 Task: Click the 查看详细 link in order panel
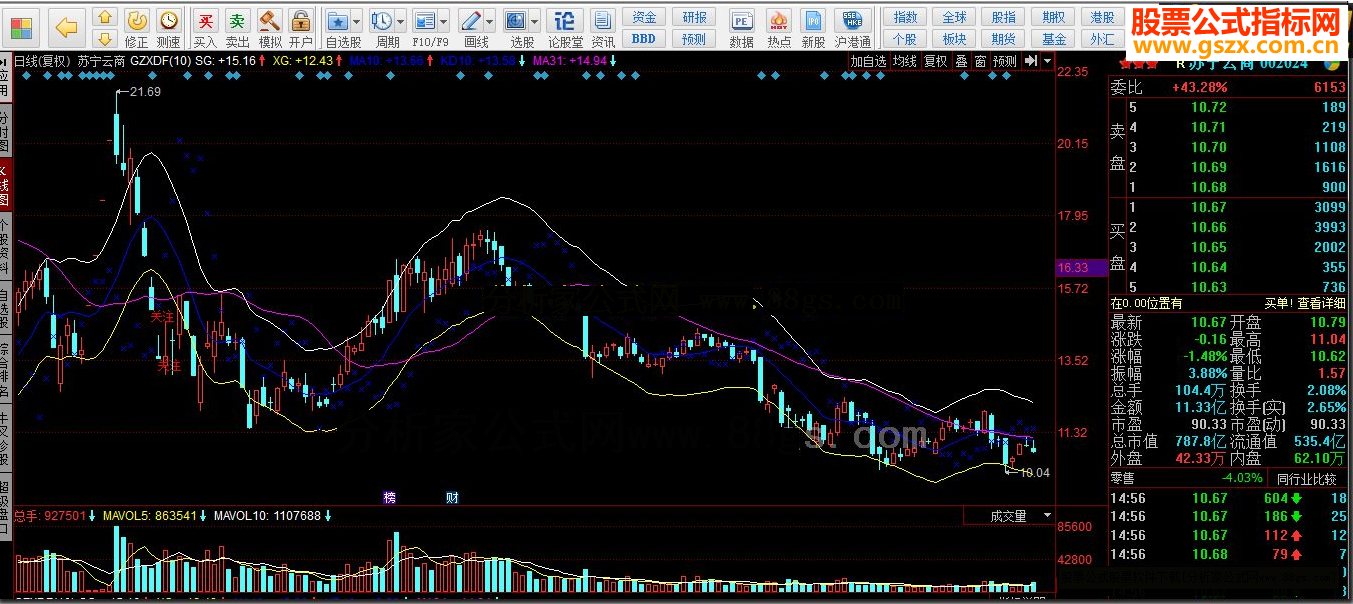point(1322,303)
